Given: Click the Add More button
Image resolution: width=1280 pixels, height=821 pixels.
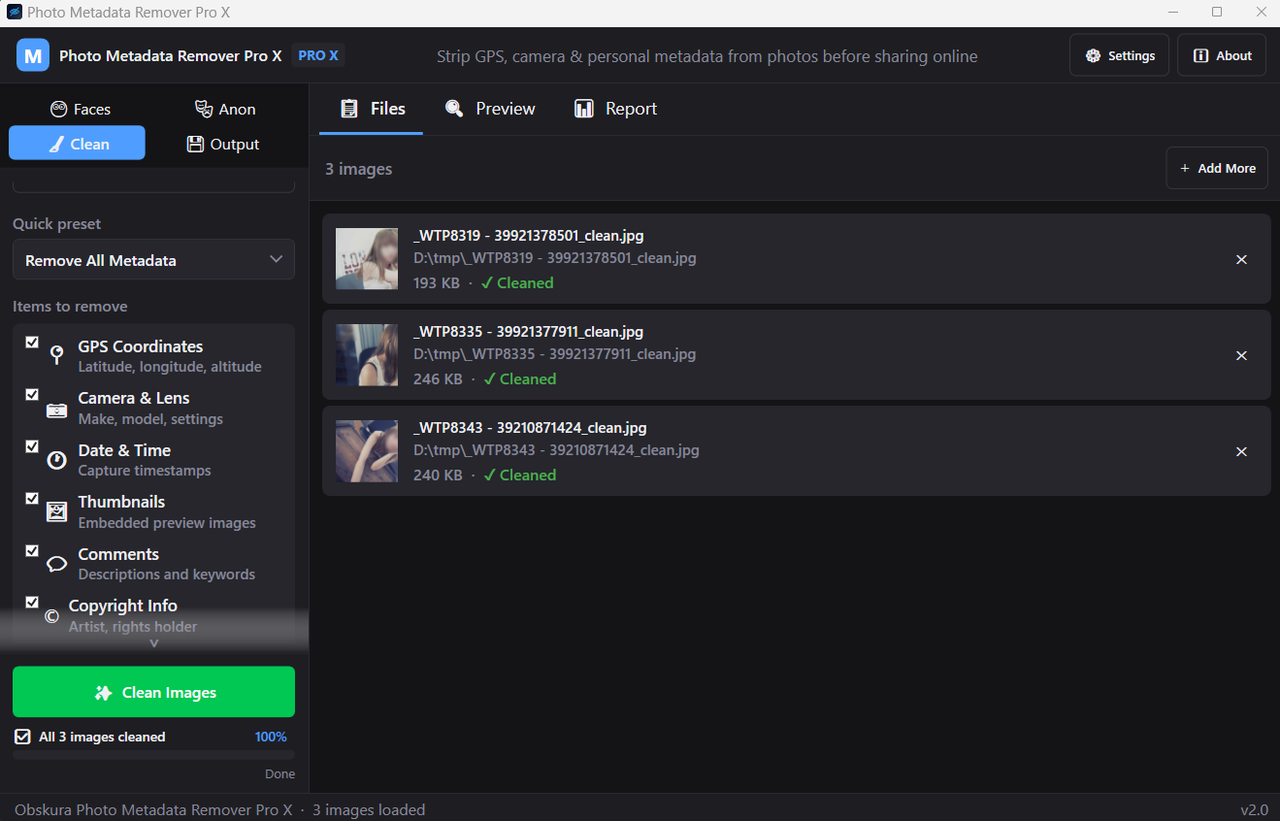Looking at the screenshot, I should (x=1217, y=168).
